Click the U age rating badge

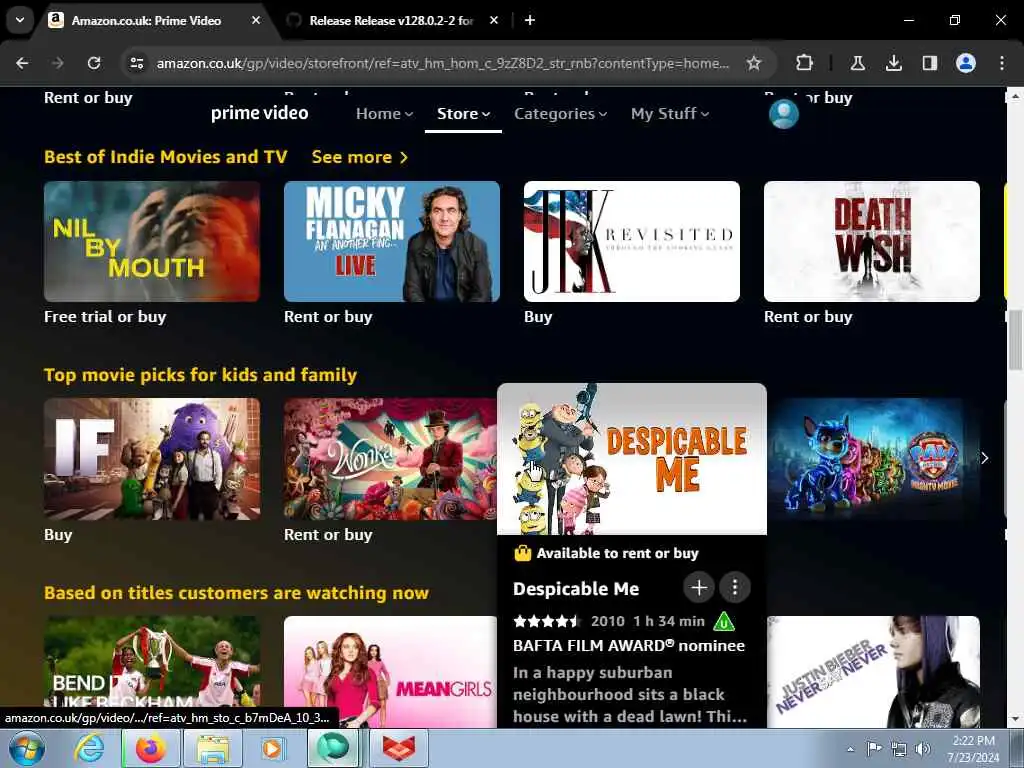pos(724,621)
